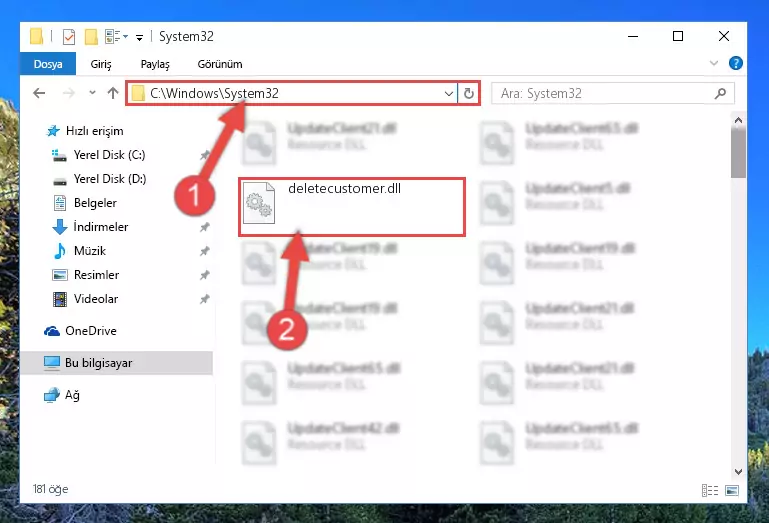Image resolution: width=769 pixels, height=523 pixels.
Task: Click pin icon next to Videolar
Action: click(205, 299)
